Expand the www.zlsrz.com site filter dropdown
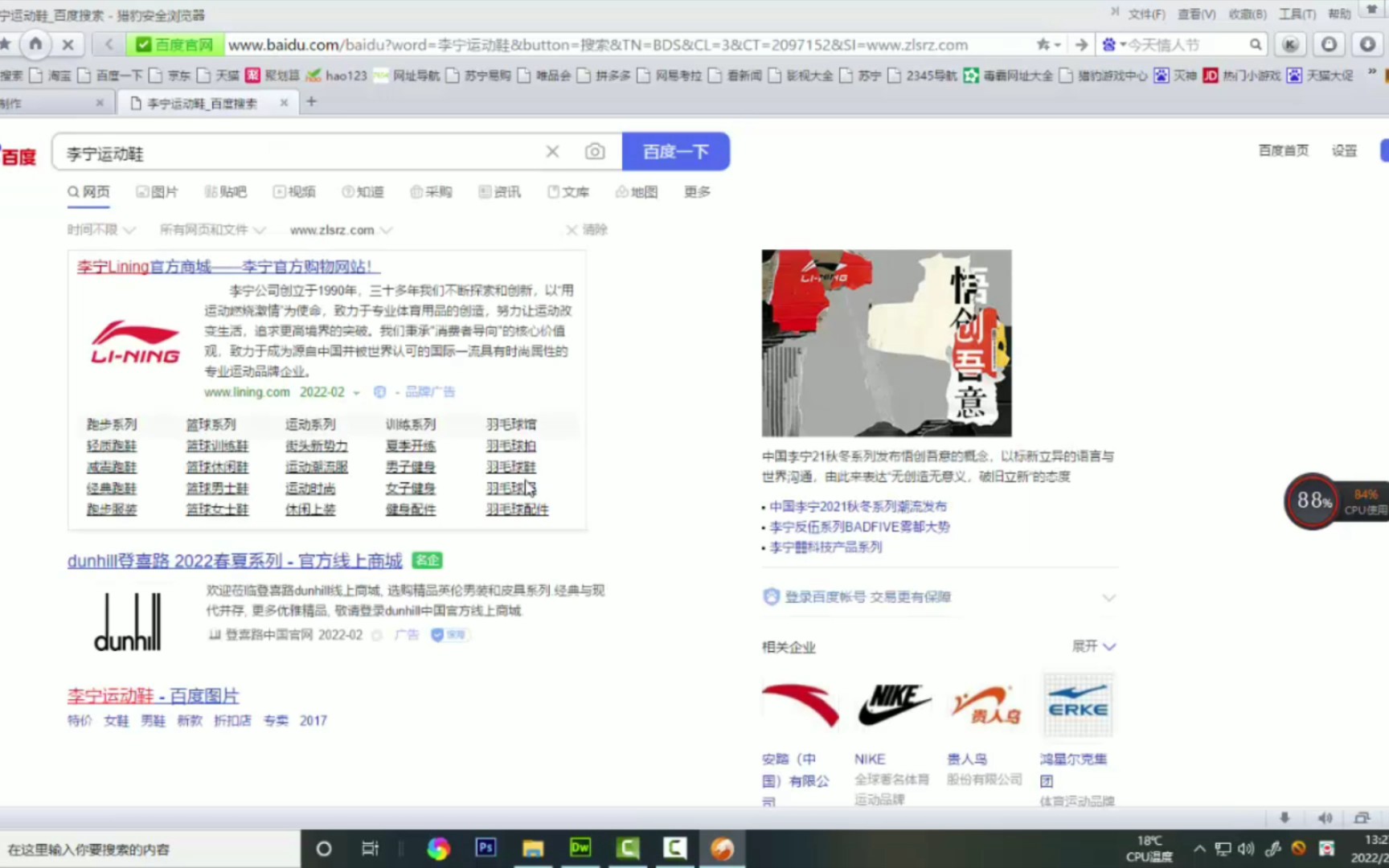Image resolution: width=1389 pixels, height=868 pixels. click(341, 230)
